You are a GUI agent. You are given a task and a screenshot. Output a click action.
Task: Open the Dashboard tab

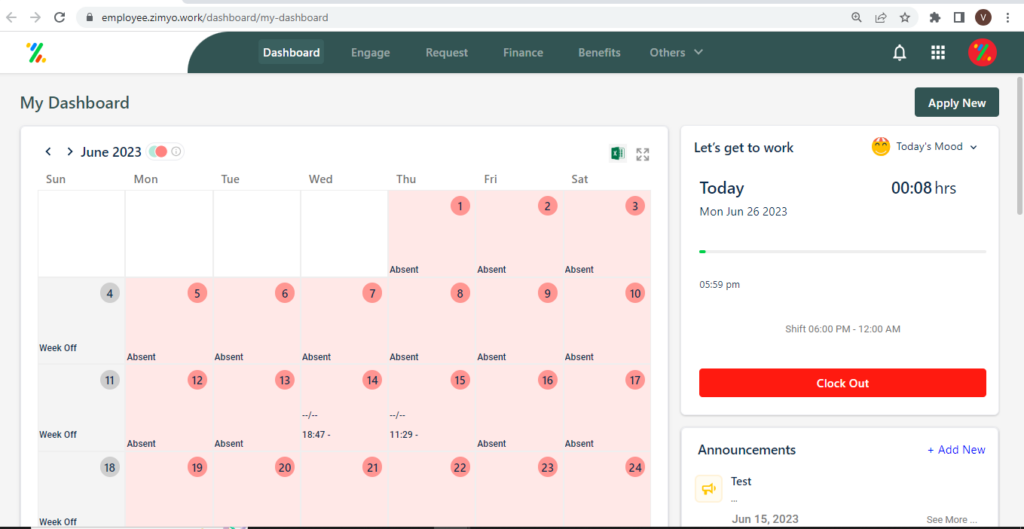pyautogui.click(x=291, y=52)
